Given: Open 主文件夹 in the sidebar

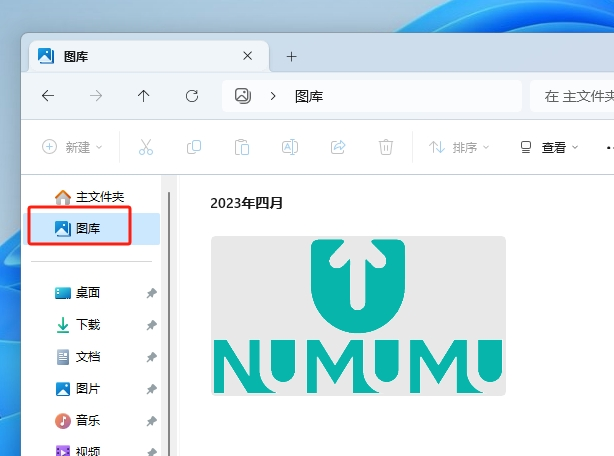Looking at the screenshot, I should [x=89, y=197].
